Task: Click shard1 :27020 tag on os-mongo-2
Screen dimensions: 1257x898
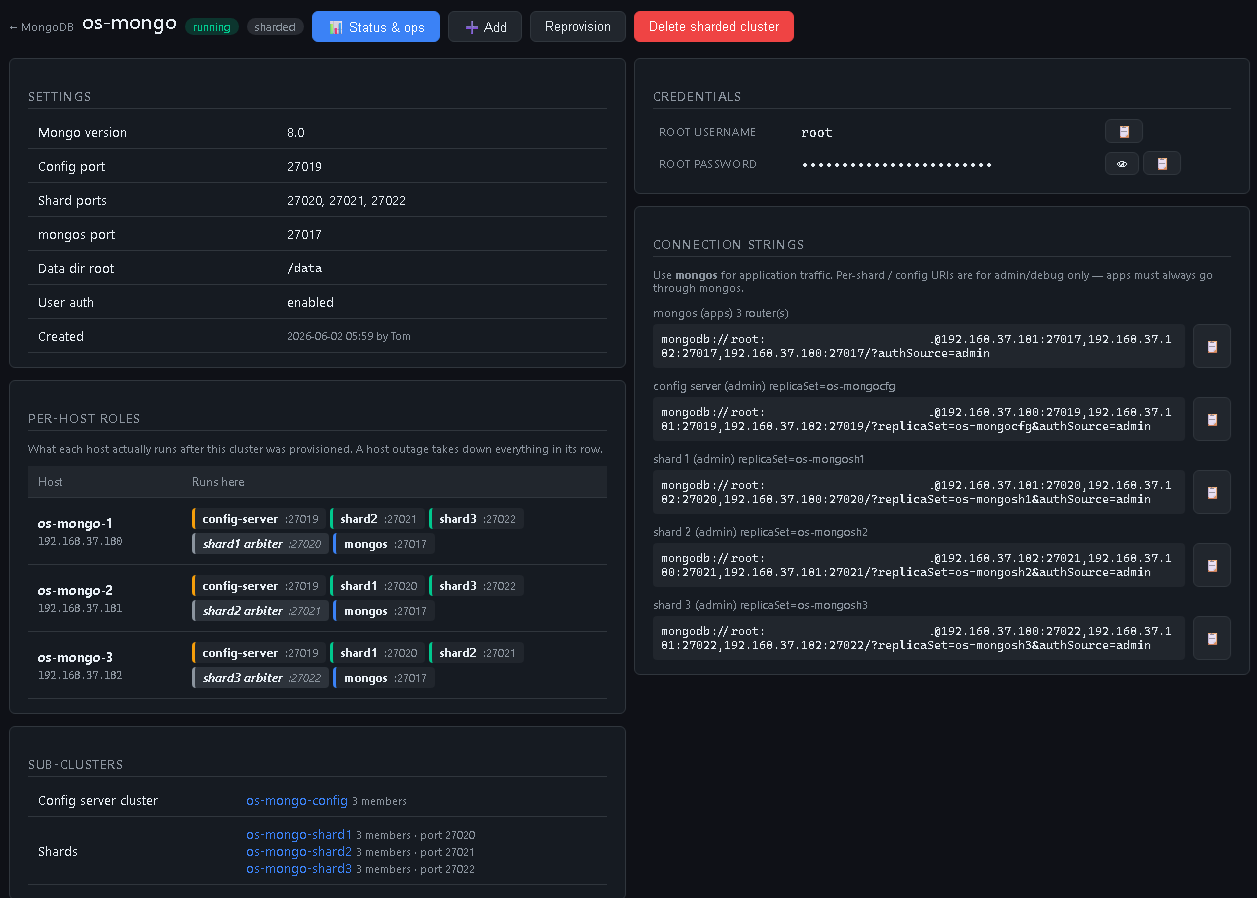Action: (377, 586)
